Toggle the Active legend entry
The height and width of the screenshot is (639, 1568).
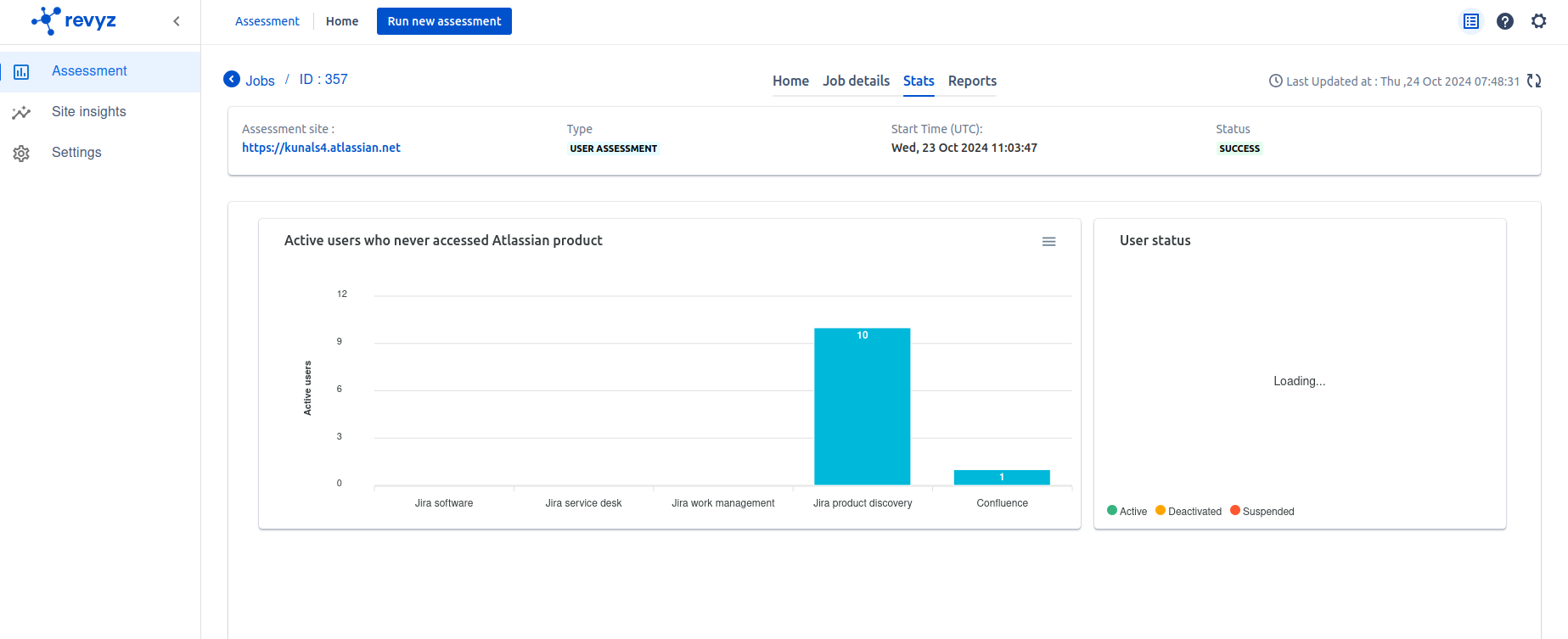[x=1127, y=511]
